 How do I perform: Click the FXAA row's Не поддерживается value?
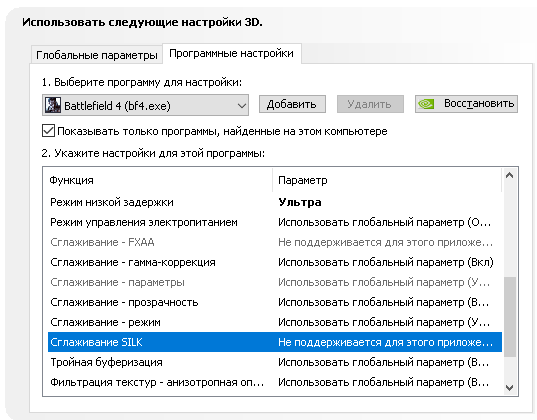click(385, 242)
